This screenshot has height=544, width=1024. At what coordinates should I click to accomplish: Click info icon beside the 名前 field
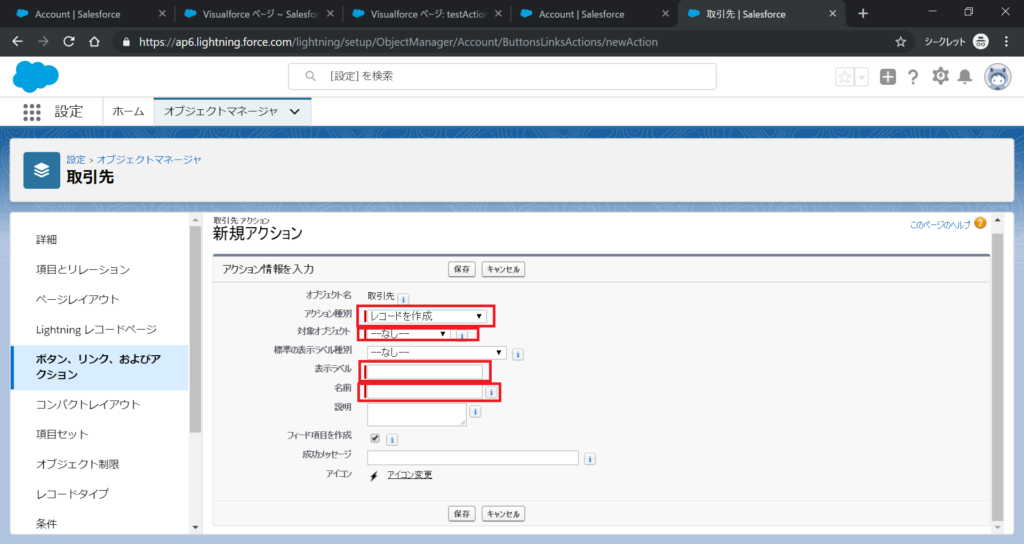click(x=490, y=392)
